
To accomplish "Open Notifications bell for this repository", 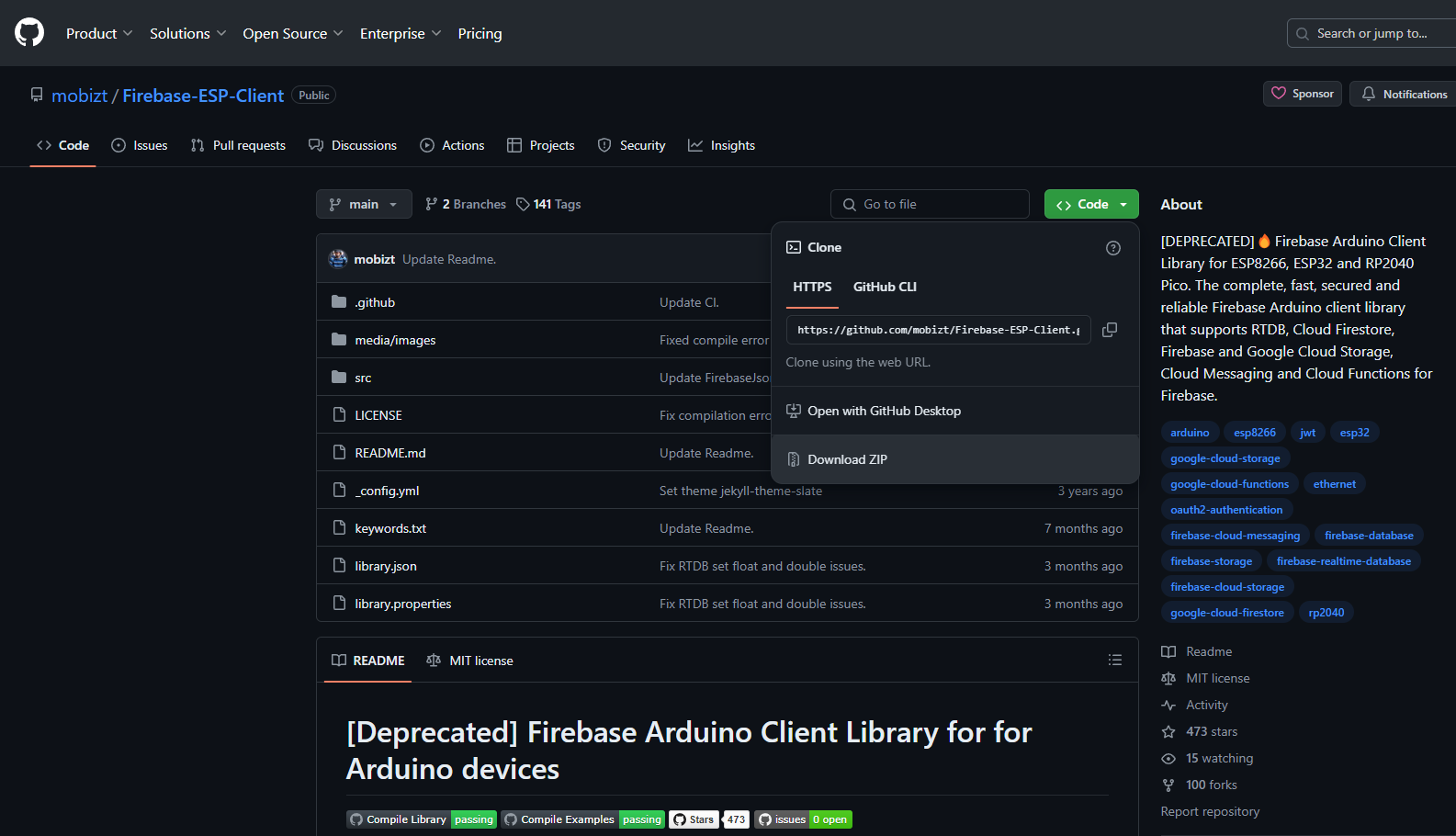I will tap(1404, 94).
